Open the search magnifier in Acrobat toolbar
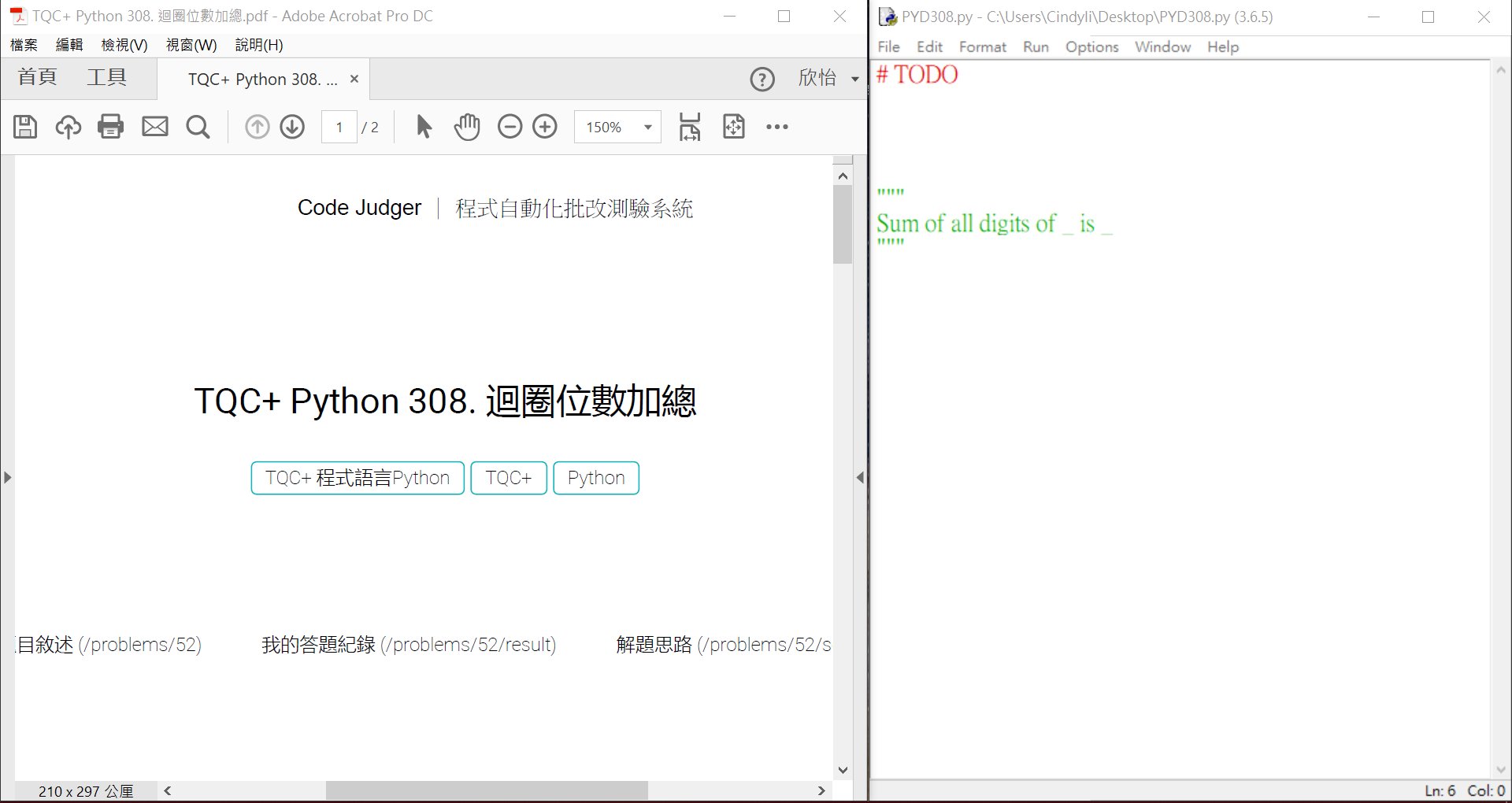Screen dimensions: 1512x803 [198, 127]
